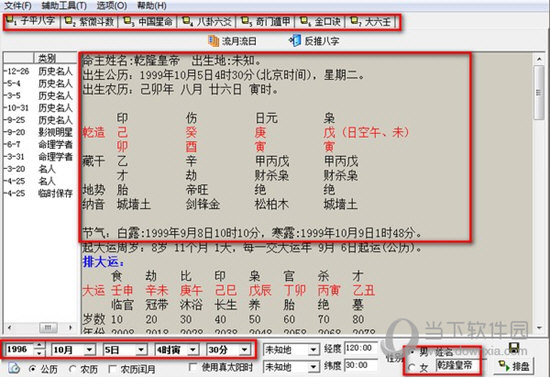Screen dimensions: 550x378
Task: Switch to the 奇门遁甲 tab
Action: point(266,22)
